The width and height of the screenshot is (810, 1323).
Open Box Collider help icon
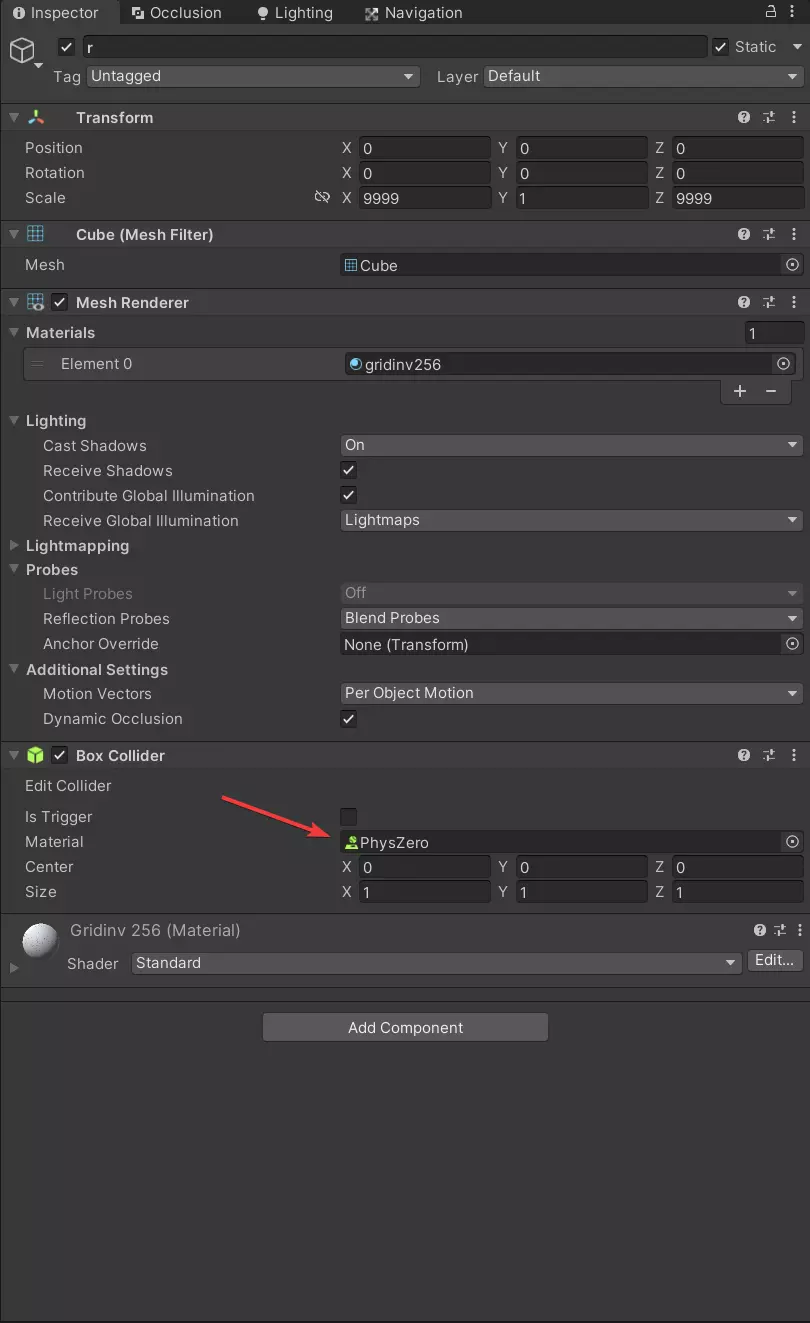click(744, 756)
